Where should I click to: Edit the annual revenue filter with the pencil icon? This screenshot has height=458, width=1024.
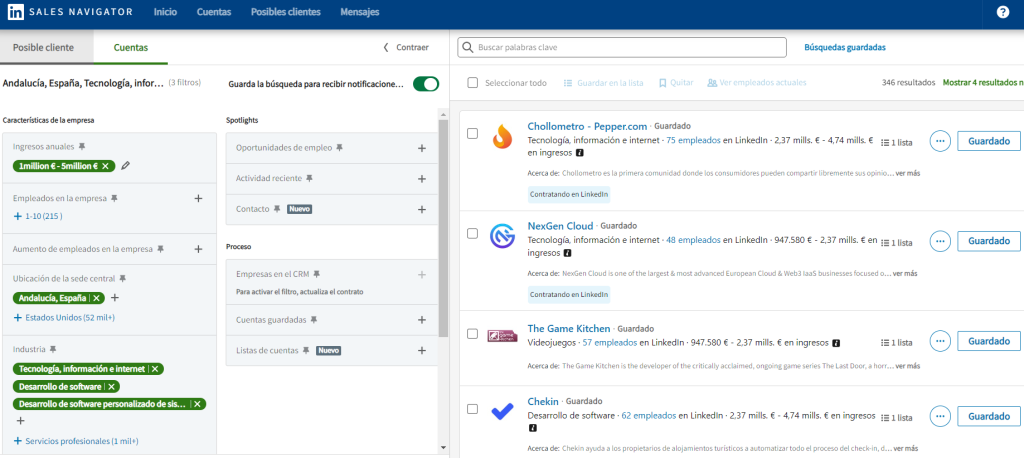point(125,166)
